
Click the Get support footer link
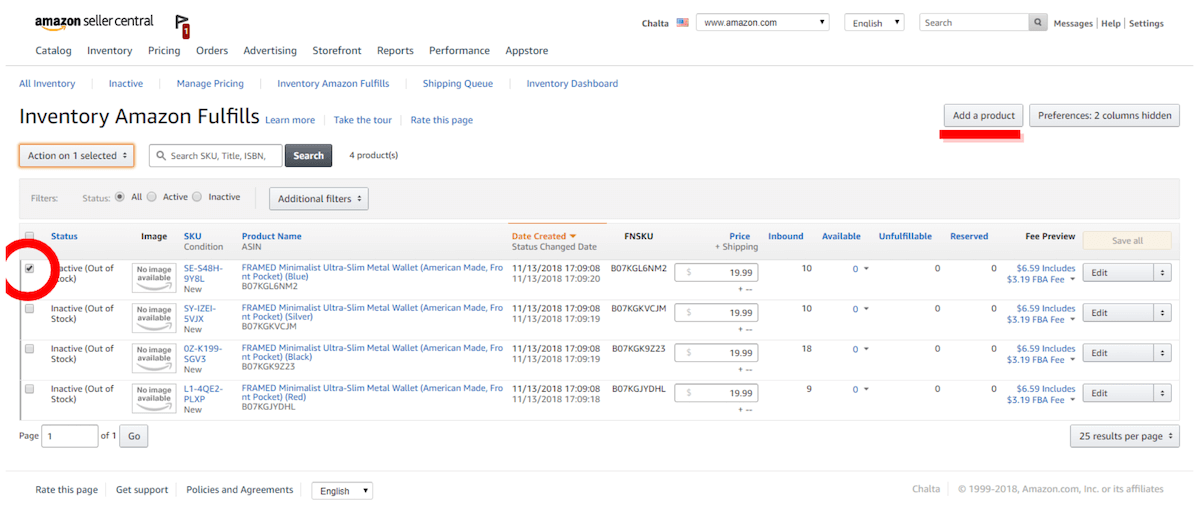(x=142, y=490)
